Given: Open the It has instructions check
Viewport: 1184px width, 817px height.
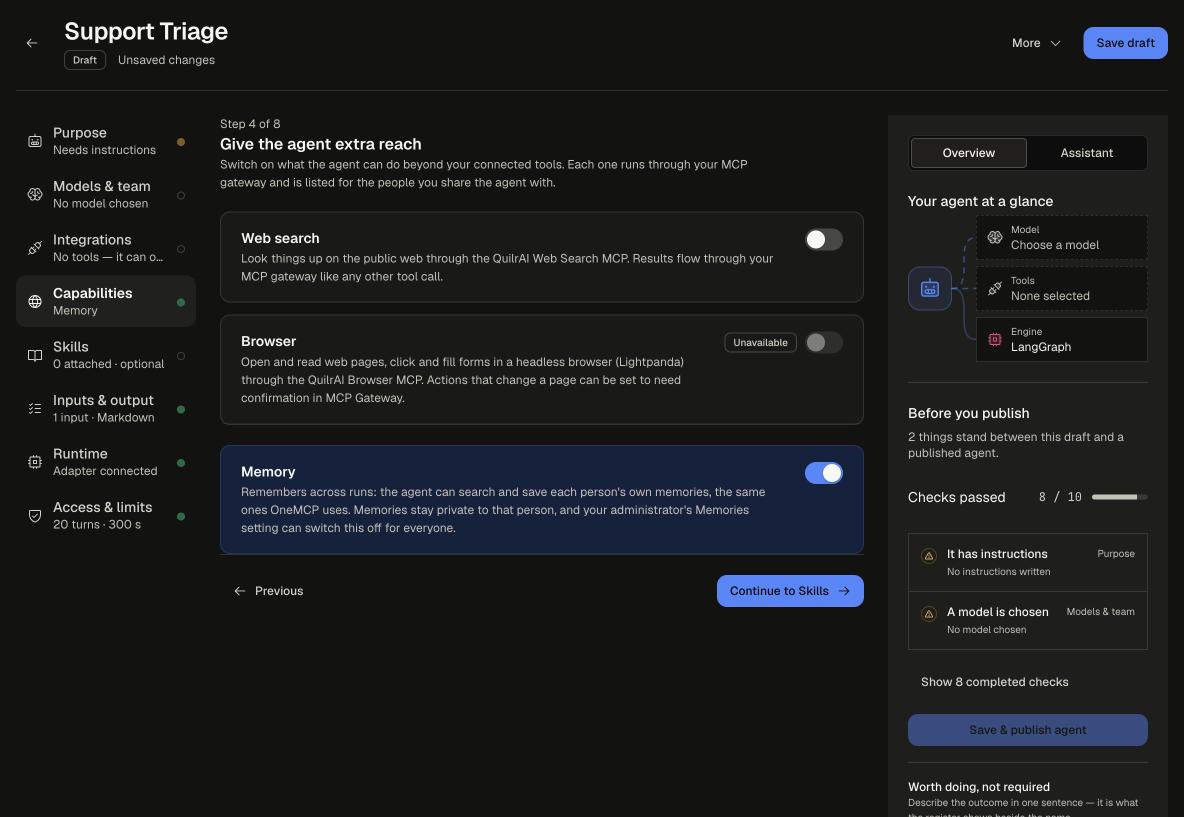Looking at the screenshot, I should 1028,563.
